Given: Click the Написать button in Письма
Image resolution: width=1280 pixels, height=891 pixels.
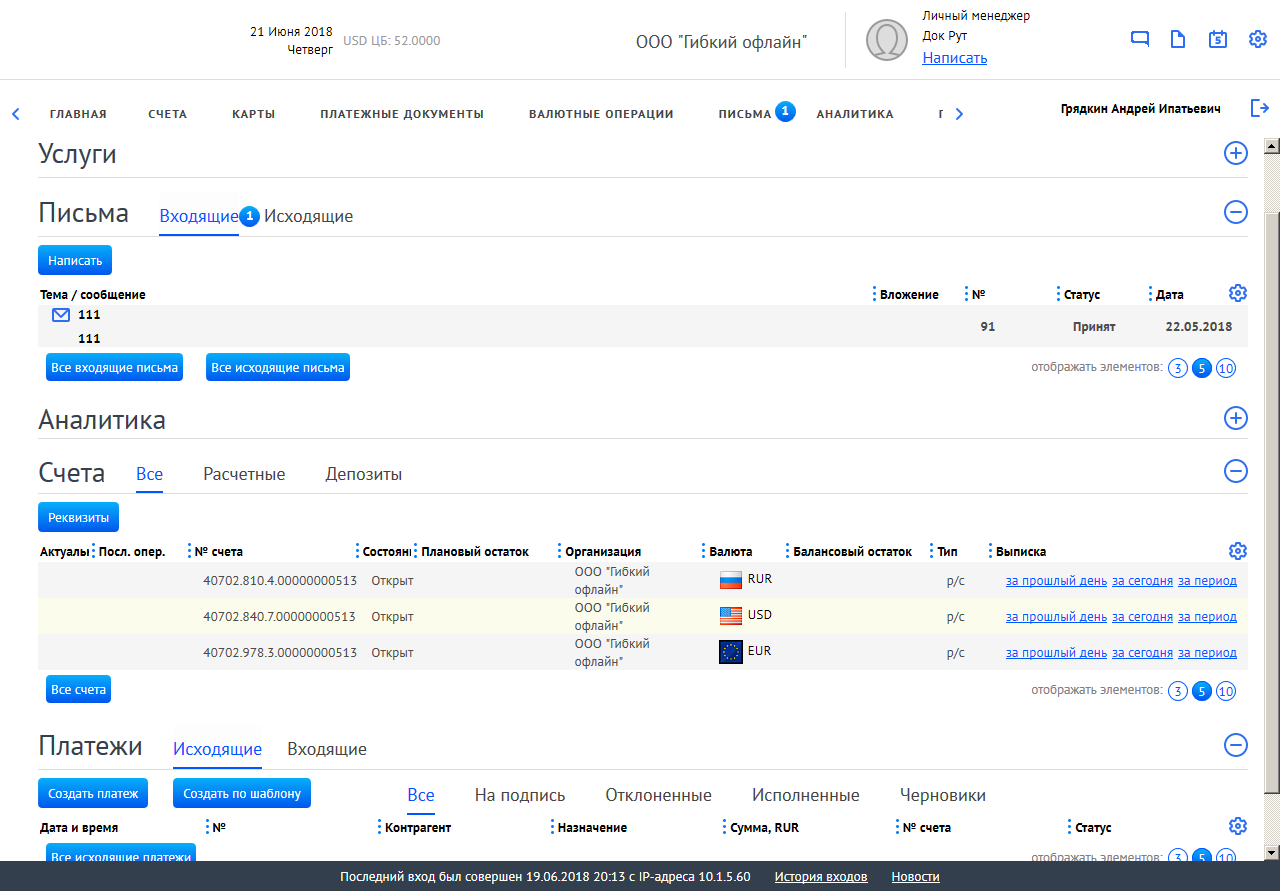Looking at the screenshot, I should [75, 260].
